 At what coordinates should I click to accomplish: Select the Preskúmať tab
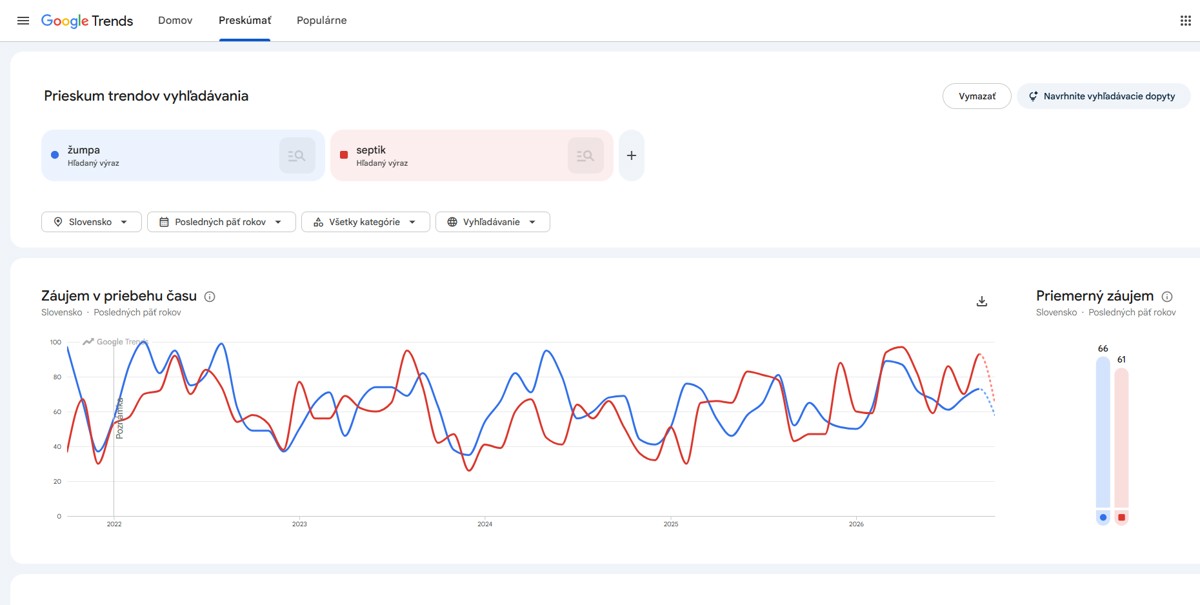pyautogui.click(x=245, y=20)
